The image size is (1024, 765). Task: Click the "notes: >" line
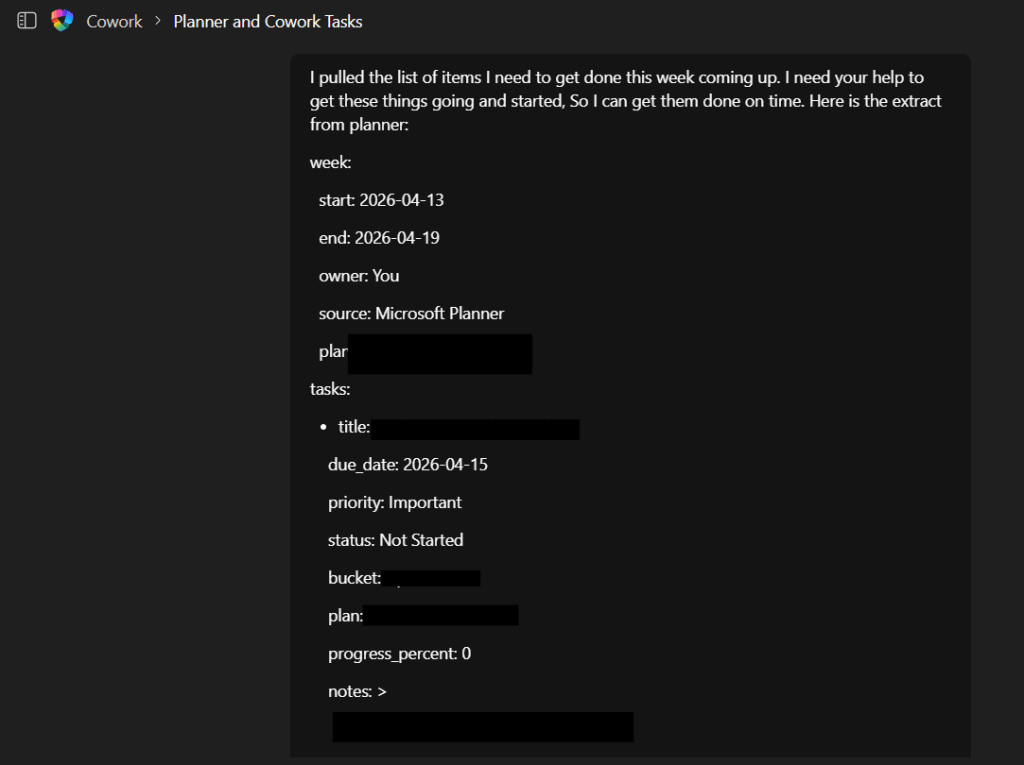(x=357, y=692)
